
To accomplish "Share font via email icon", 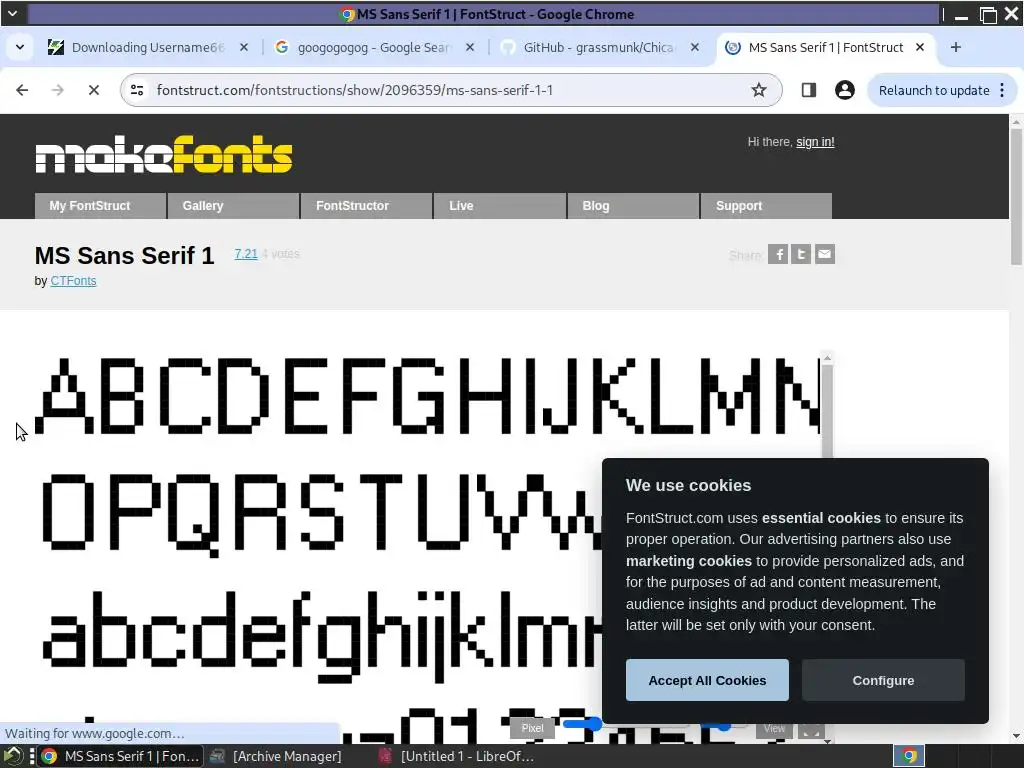I will [825, 254].
